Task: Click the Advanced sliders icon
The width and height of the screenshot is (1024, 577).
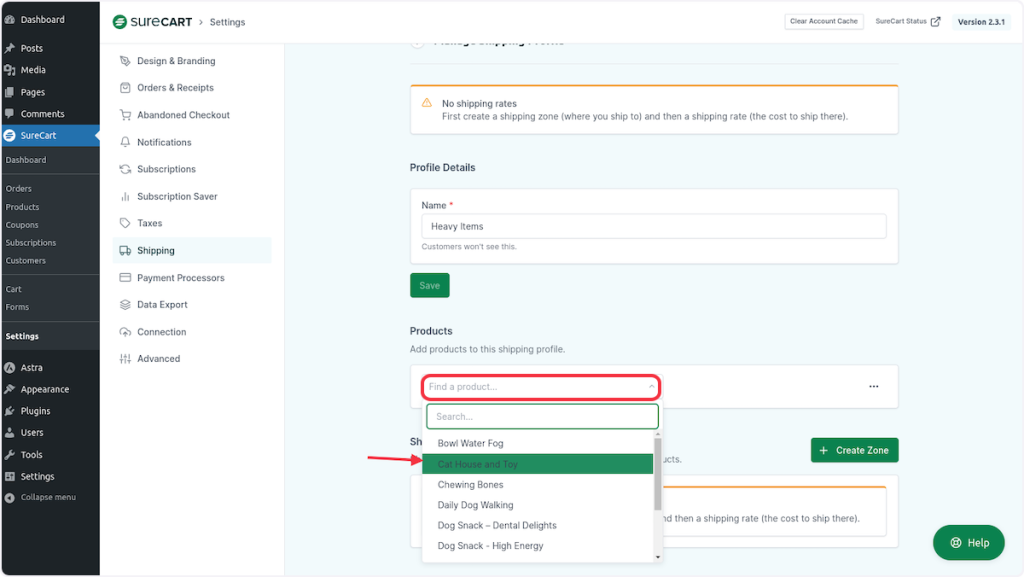Action: click(125, 359)
